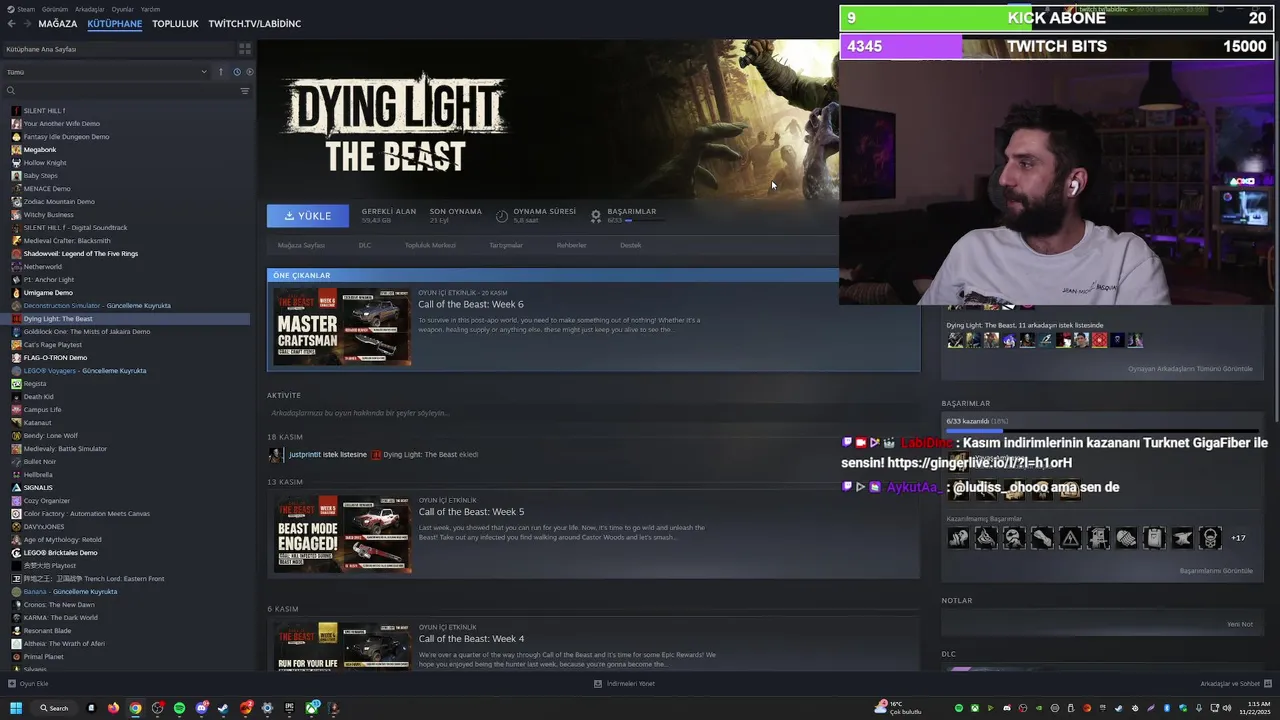1280x720 pixels.
Task: Click the Windows taskbar Search box
Action: point(54,708)
